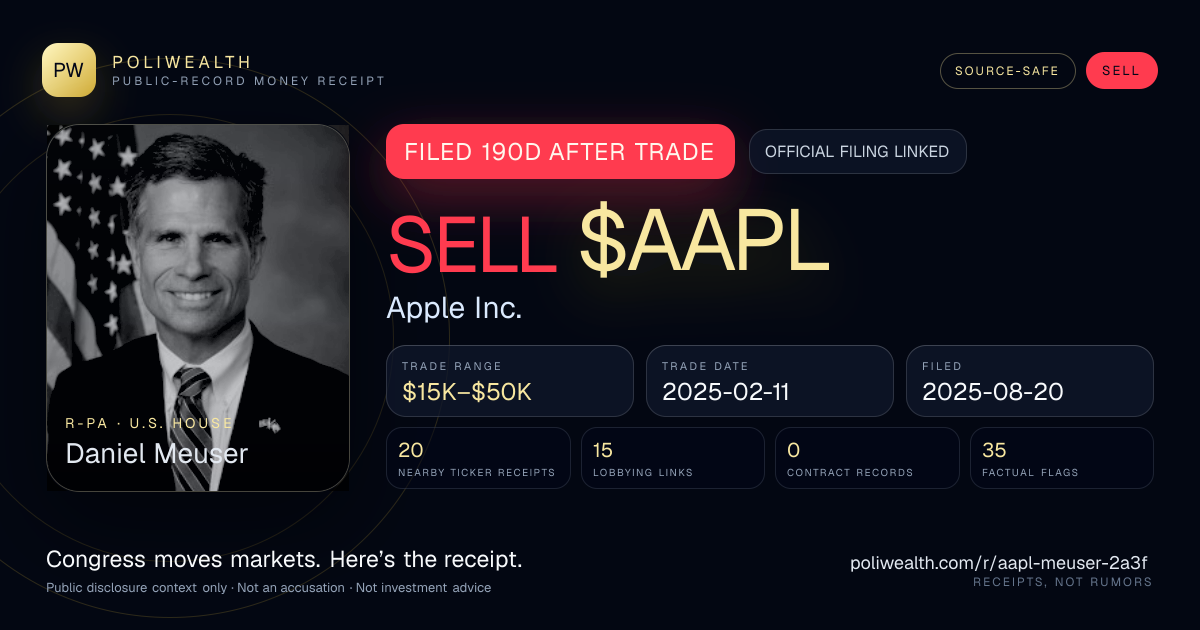Click the red SELL headline word
The image size is (1200, 630).
472,244
